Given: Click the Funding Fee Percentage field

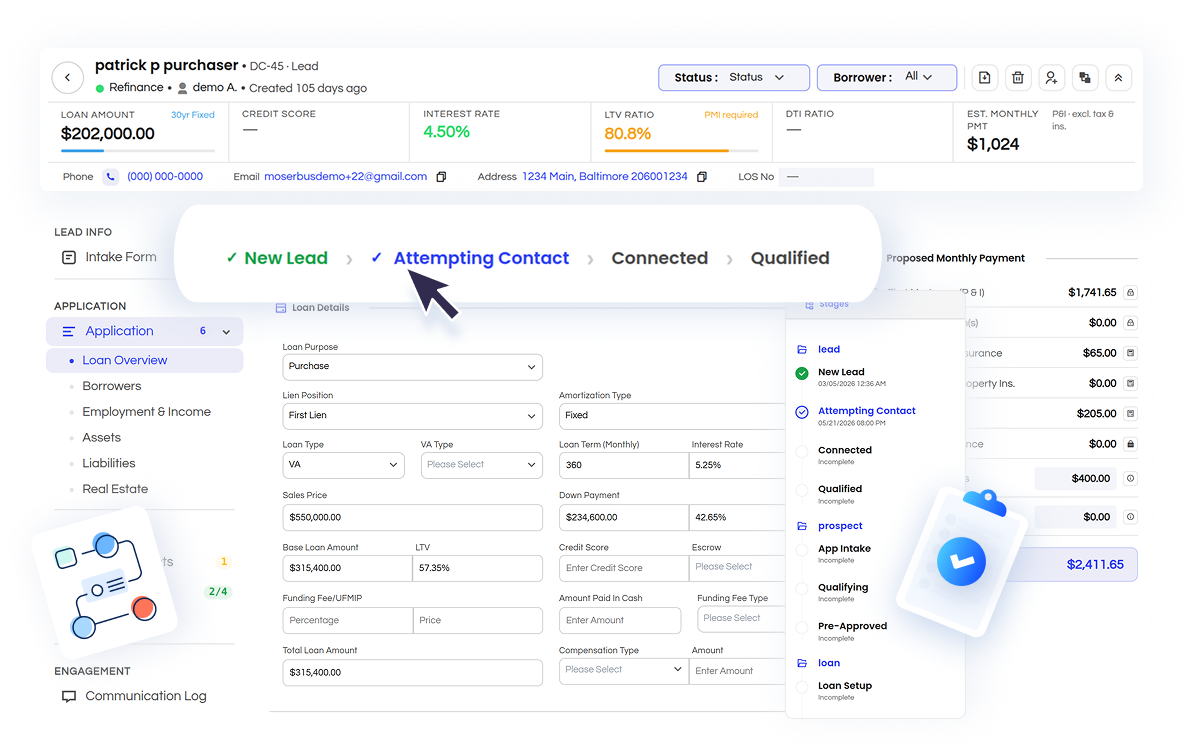Looking at the screenshot, I should pyautogui.click(x=348, y=621).
